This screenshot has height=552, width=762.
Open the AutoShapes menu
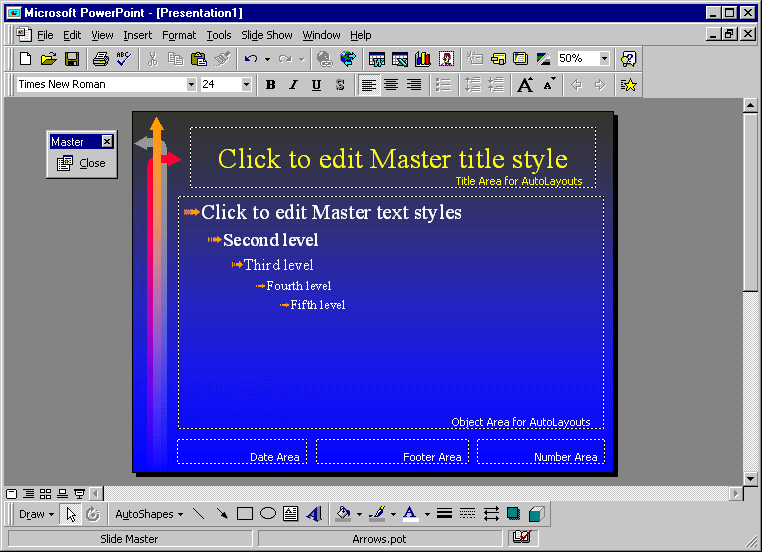pyautogui.click(x=149, y=514)
